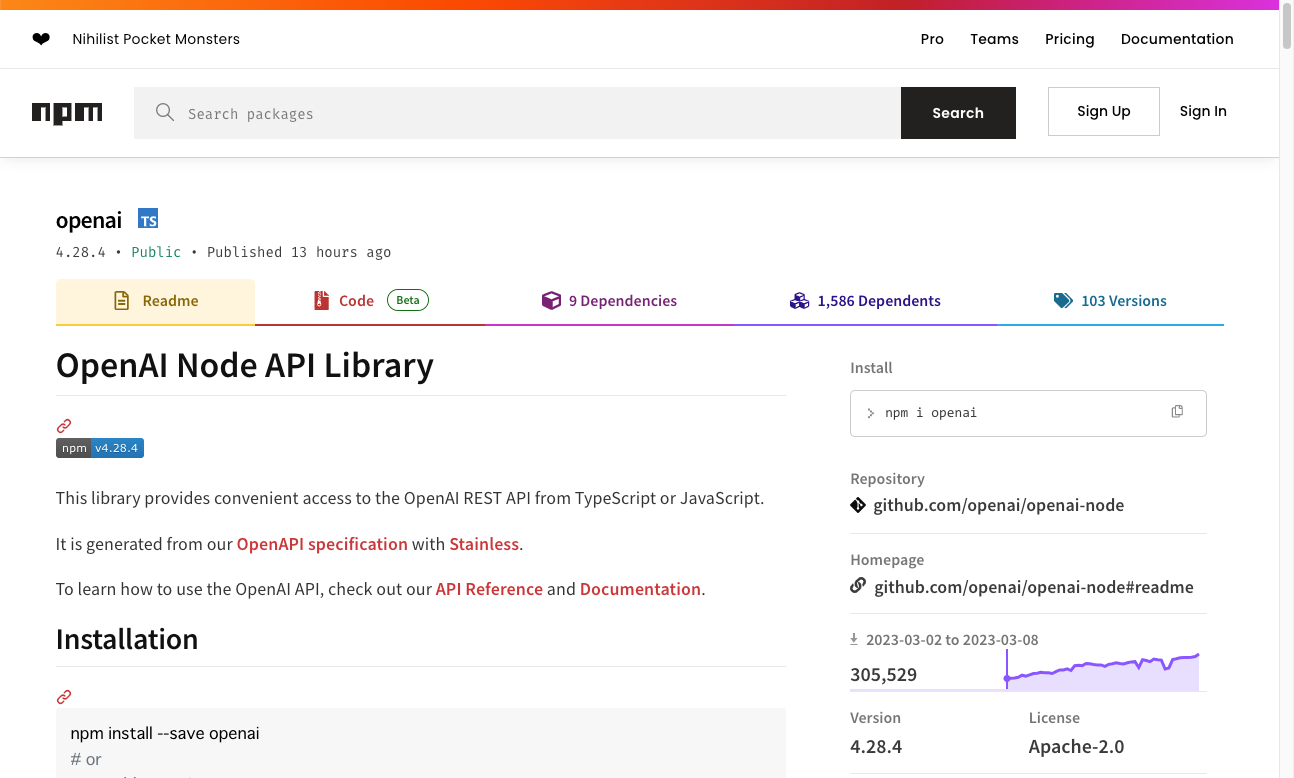This screenshot has width=1294, height=778.
Task: Click the green Public label
Action: (x=156, y=252)
